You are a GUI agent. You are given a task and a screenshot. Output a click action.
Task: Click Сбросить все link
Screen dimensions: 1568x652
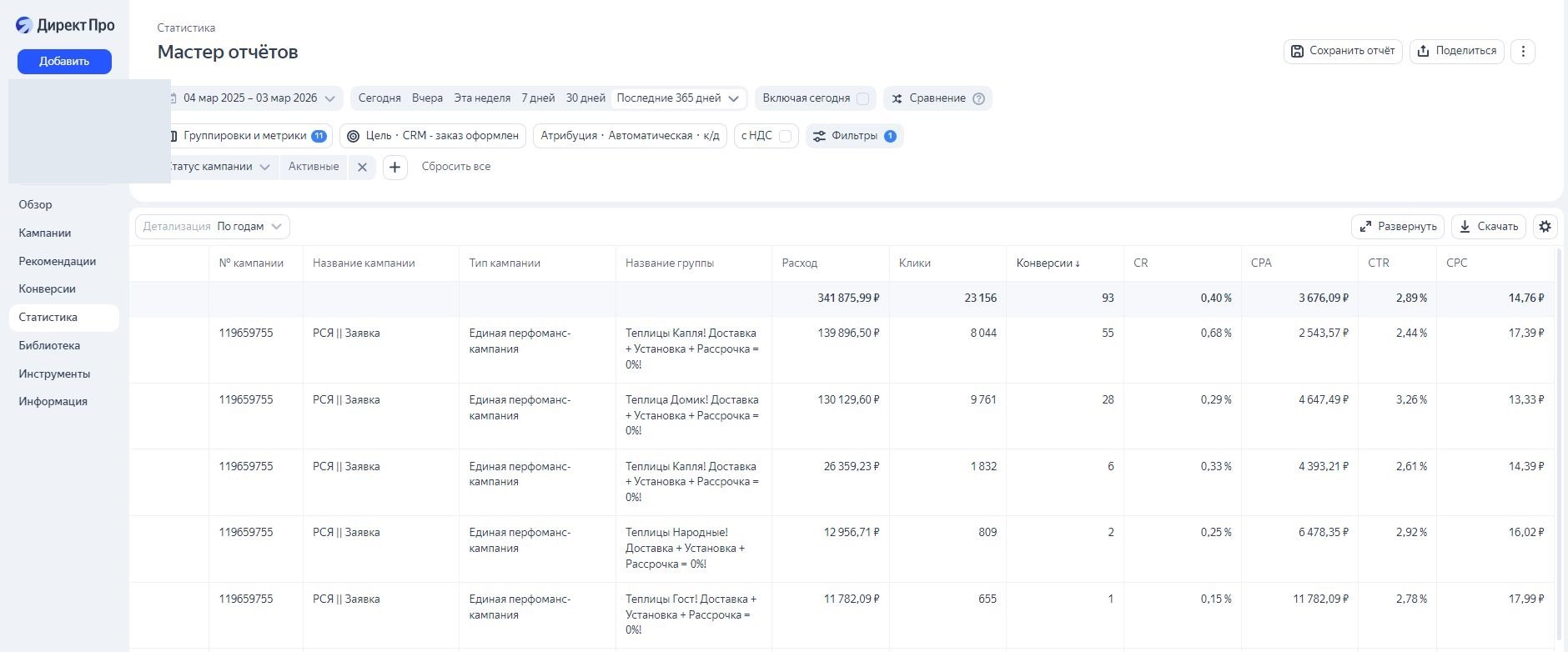point(456,167)
